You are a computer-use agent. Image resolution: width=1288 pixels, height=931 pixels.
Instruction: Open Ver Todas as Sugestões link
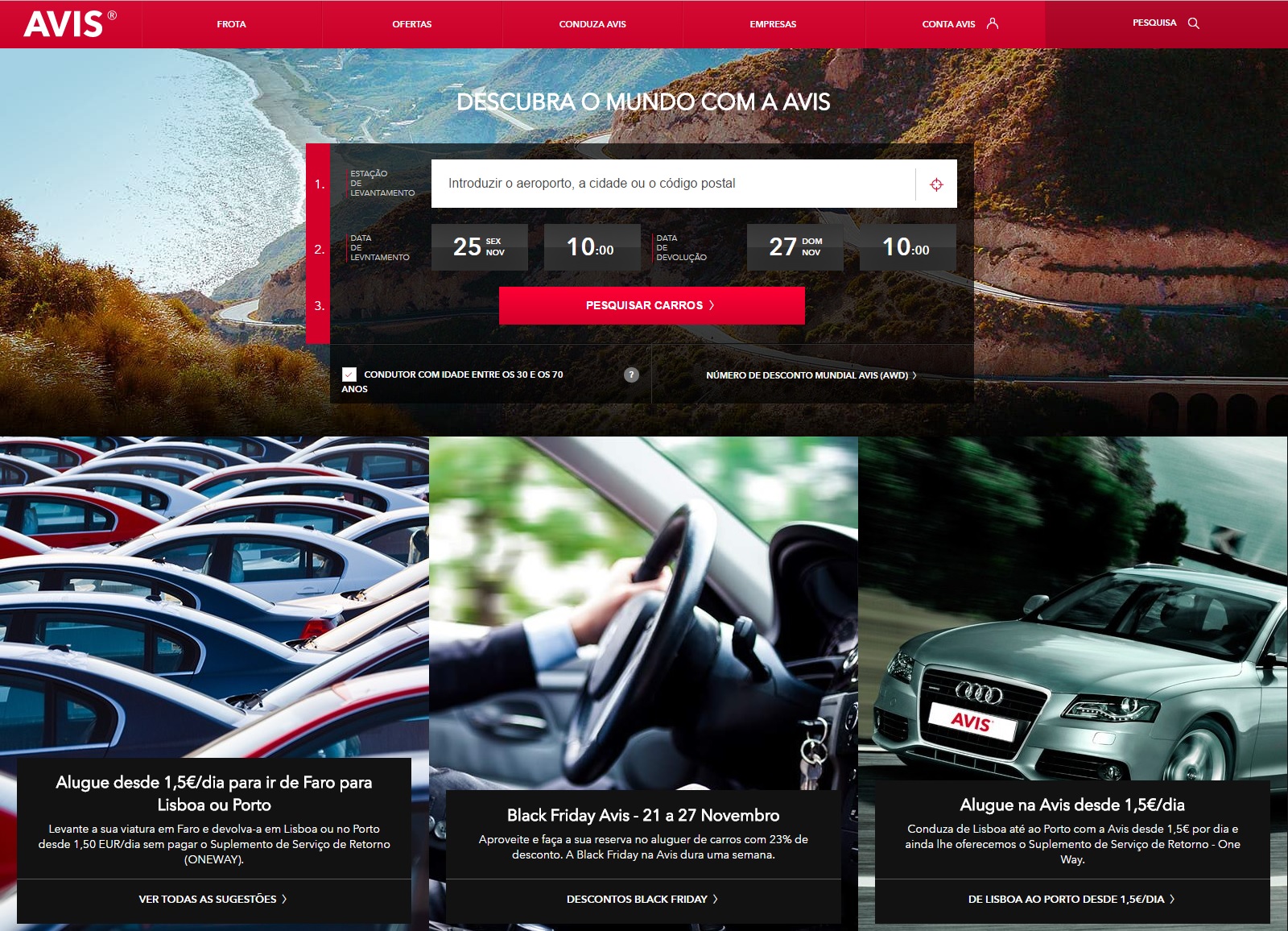(213, 899)
